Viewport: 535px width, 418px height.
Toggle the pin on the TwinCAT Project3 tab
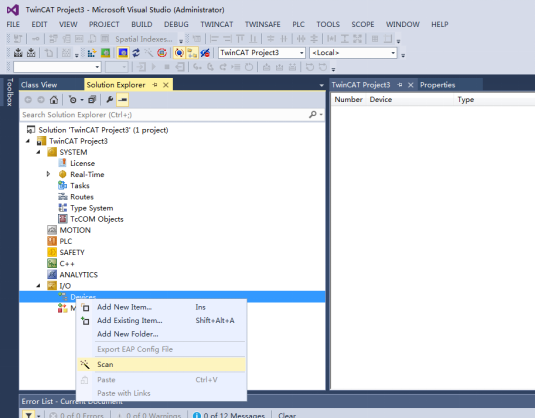coord(400,85)
